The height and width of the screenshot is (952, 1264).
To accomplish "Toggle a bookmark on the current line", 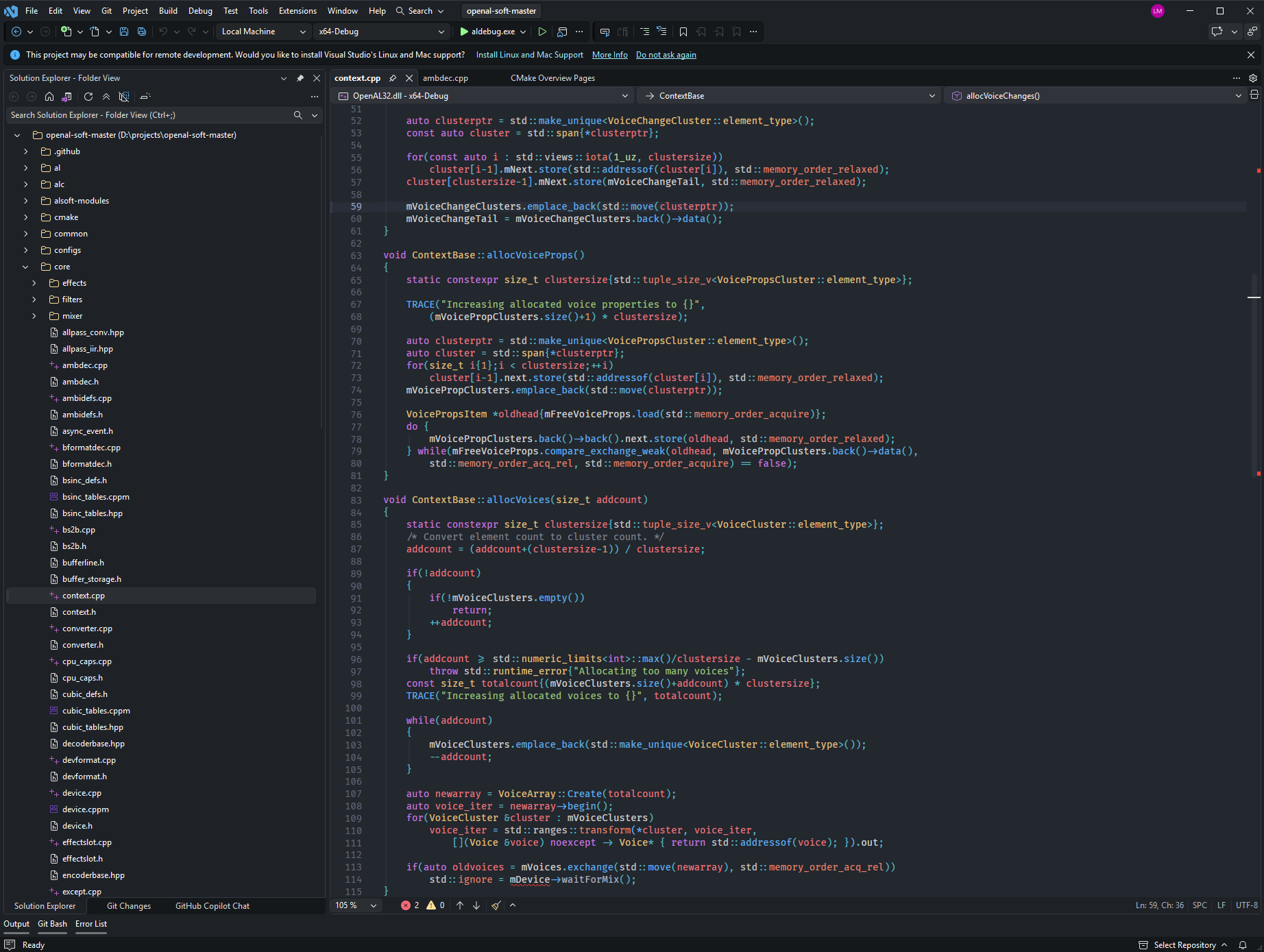I will (x=683, y=32).
